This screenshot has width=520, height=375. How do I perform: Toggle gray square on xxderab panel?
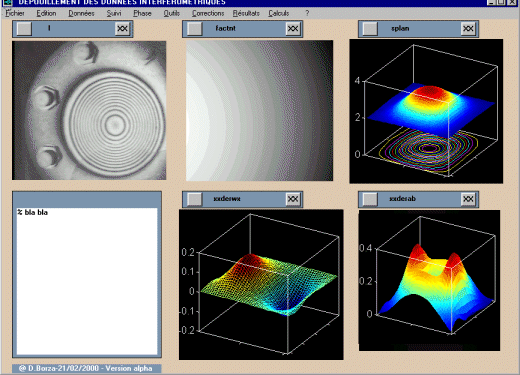click(x=370, y=199)
